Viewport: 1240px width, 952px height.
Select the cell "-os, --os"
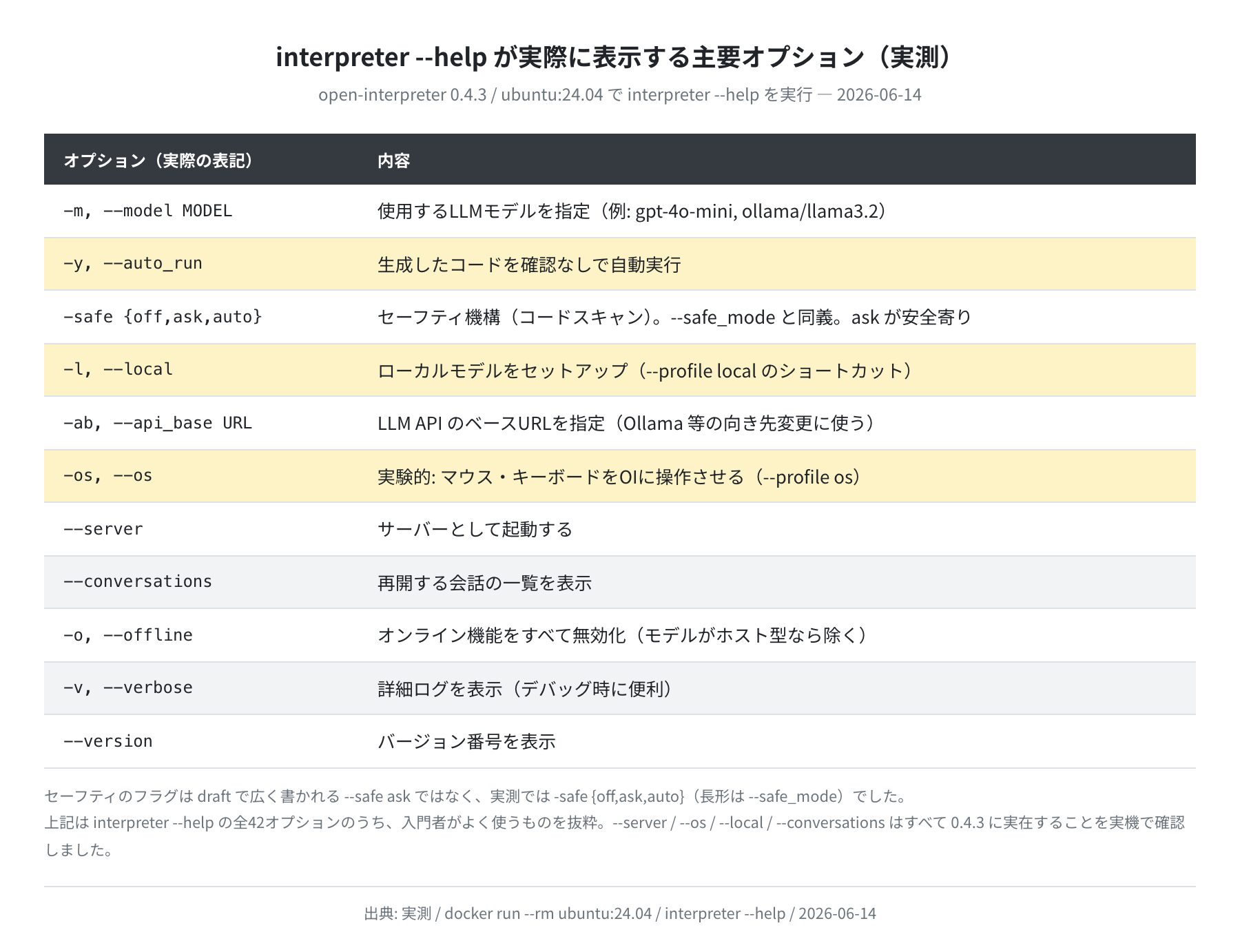pos(108,476)
